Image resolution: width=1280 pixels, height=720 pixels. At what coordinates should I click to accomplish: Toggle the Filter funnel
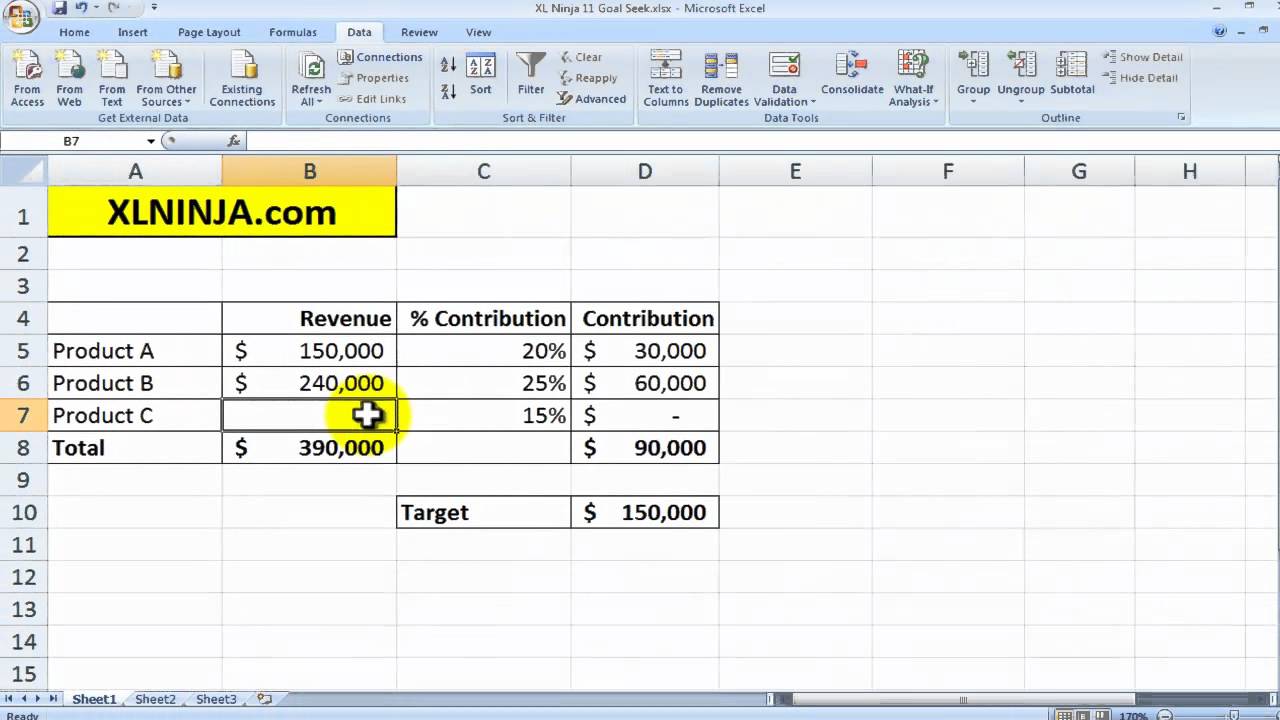click(531, 74)
